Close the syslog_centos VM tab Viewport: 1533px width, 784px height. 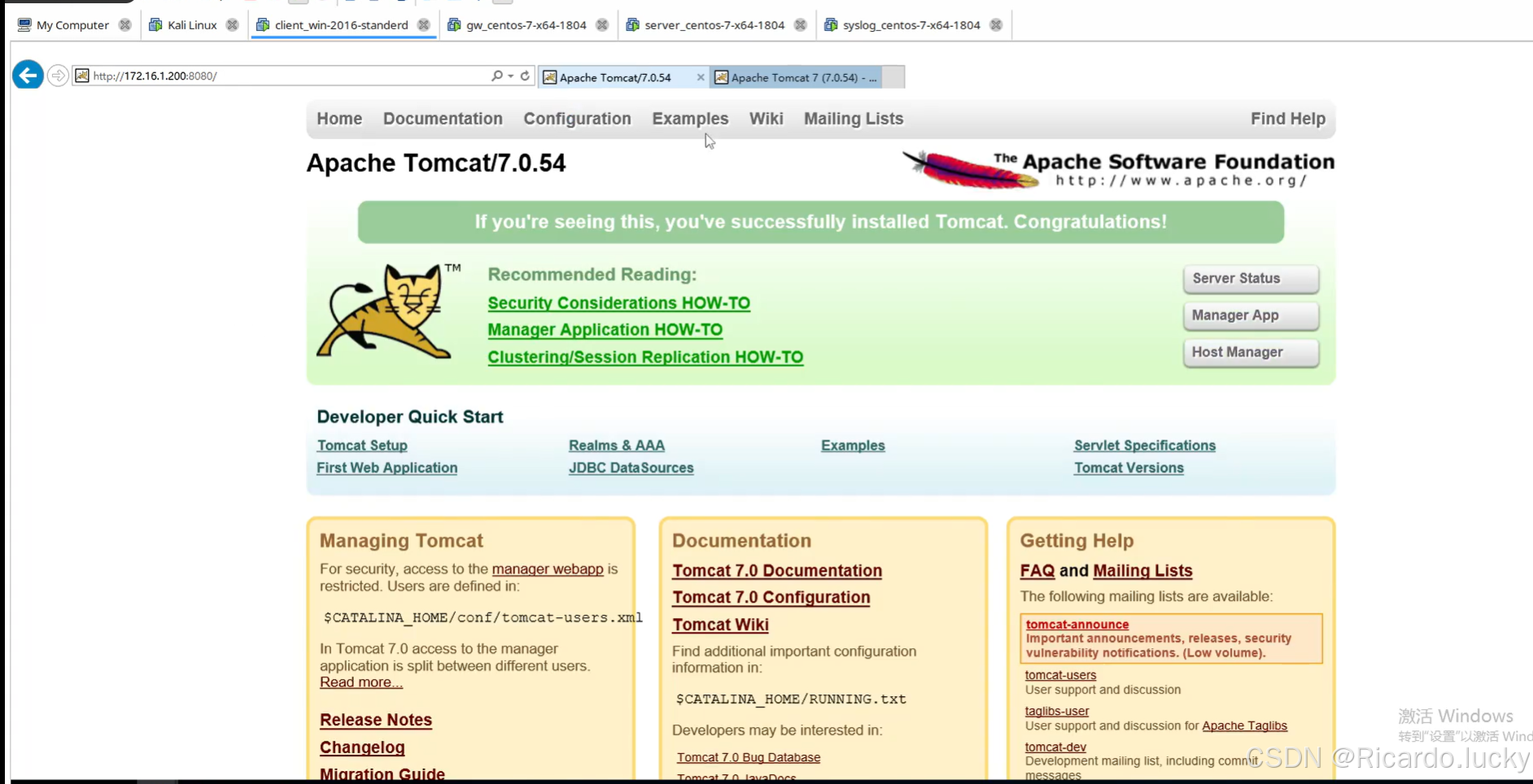coord(996,25)
